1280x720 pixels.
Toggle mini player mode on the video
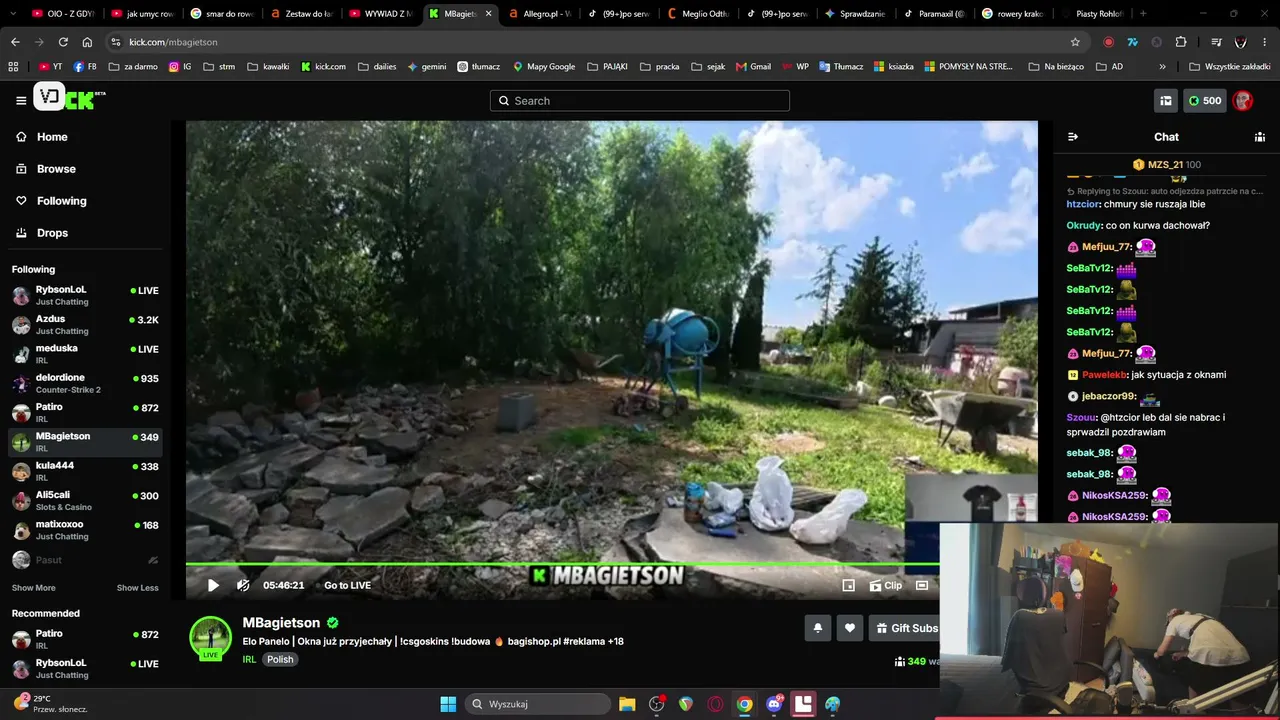coord(849,585)
